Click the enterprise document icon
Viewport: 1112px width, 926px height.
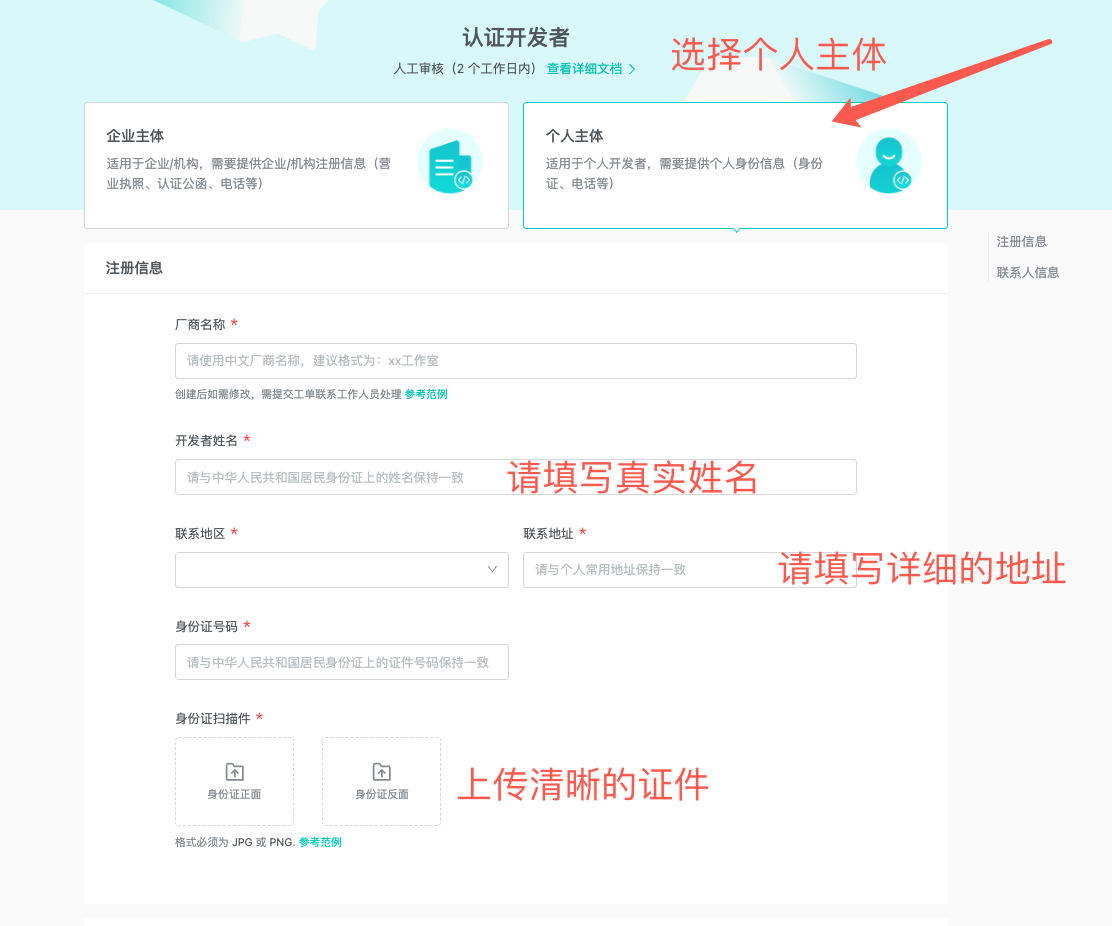click(450, 162)
